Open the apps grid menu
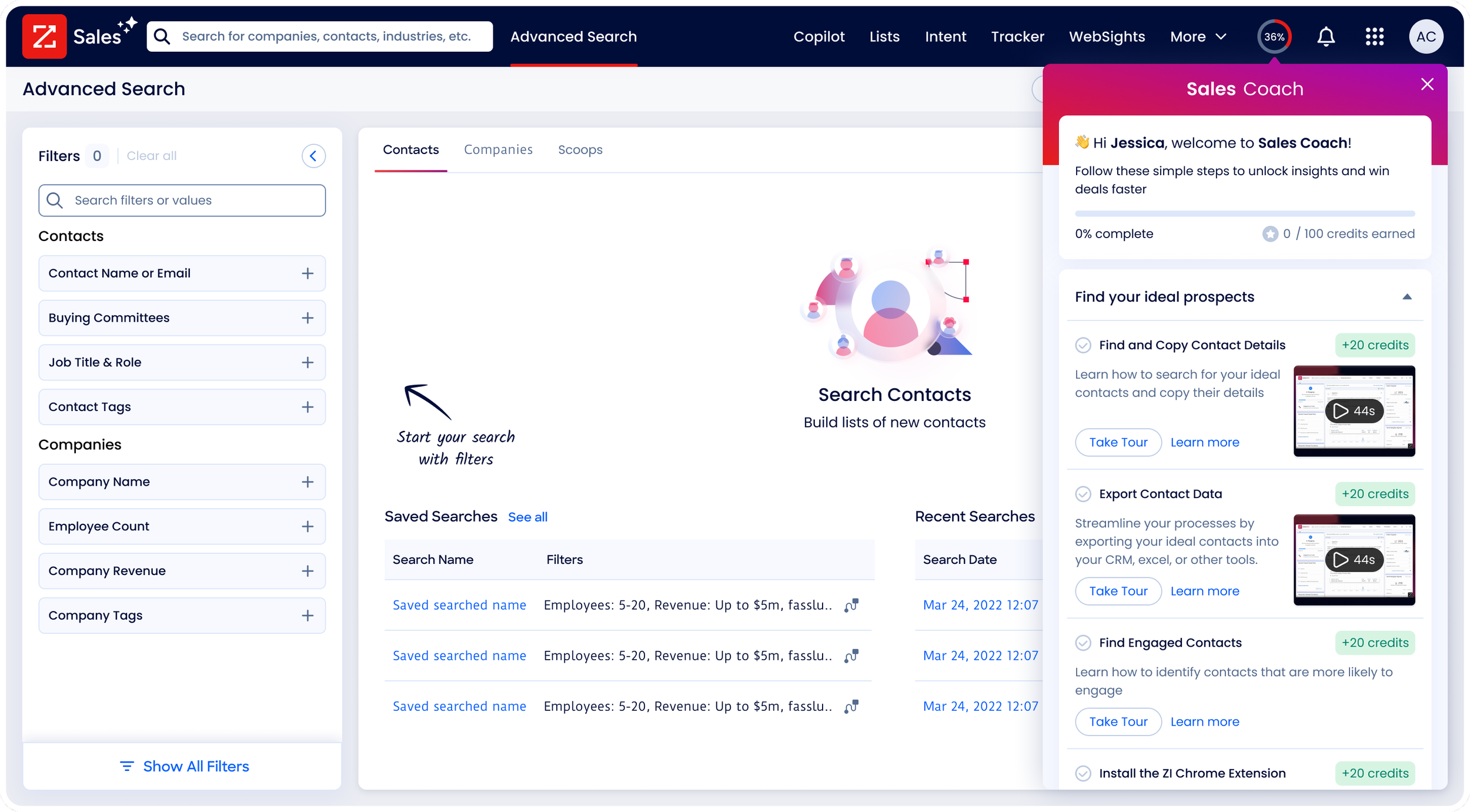Image resolution: width=1470 pixels, height=812 pixels. point(1374,36)
